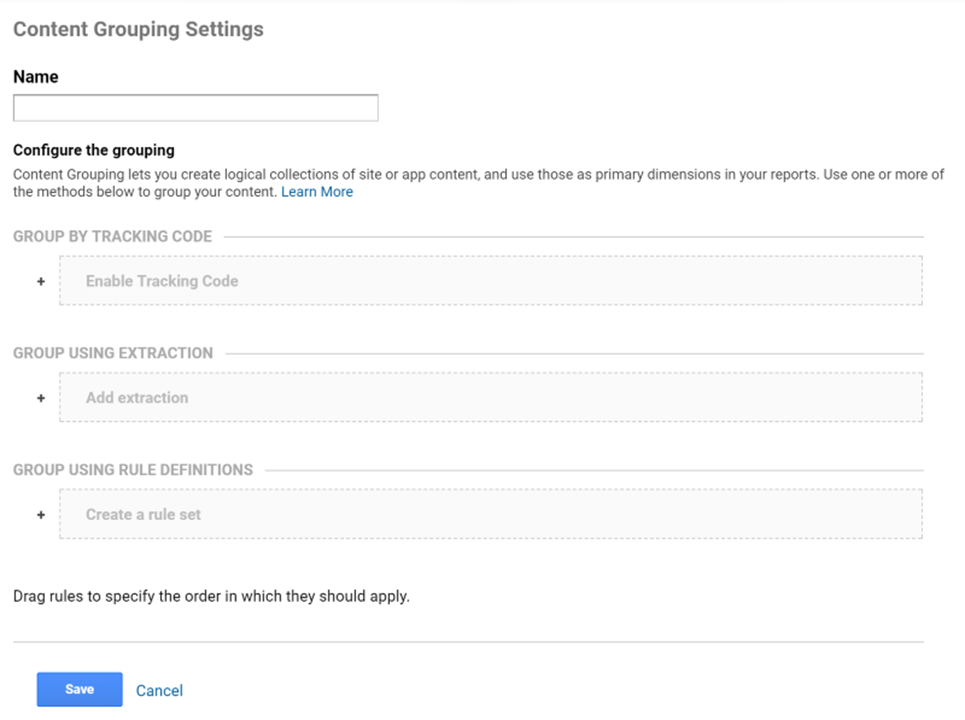Click the Content Grouping description paragraph

click(478, 183)
